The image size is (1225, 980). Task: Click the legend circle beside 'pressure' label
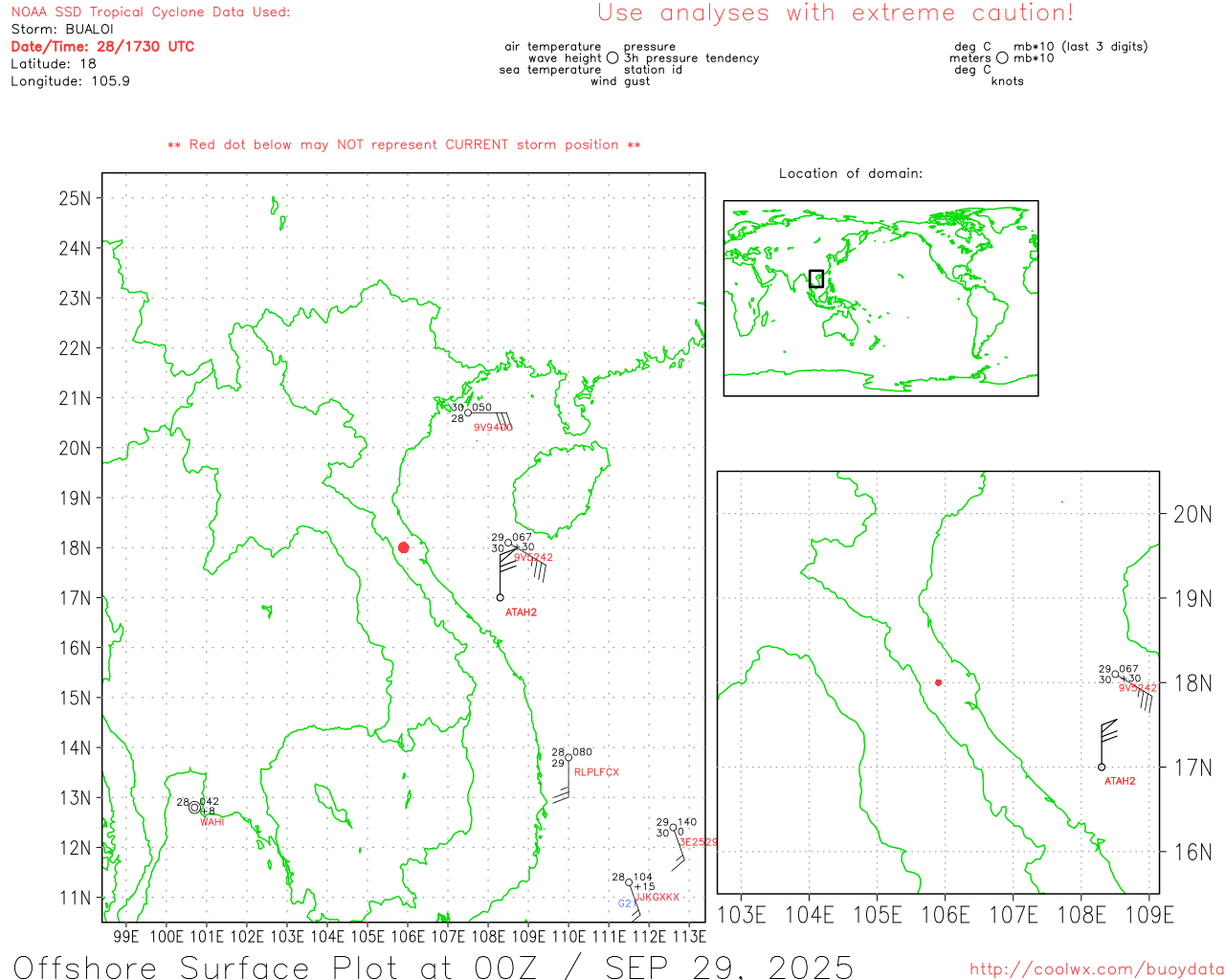(612, 57)
